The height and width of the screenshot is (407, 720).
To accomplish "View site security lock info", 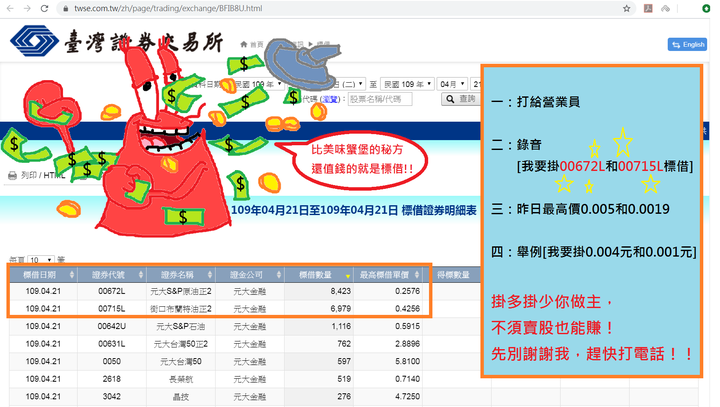I will click(x=66, y=8).
